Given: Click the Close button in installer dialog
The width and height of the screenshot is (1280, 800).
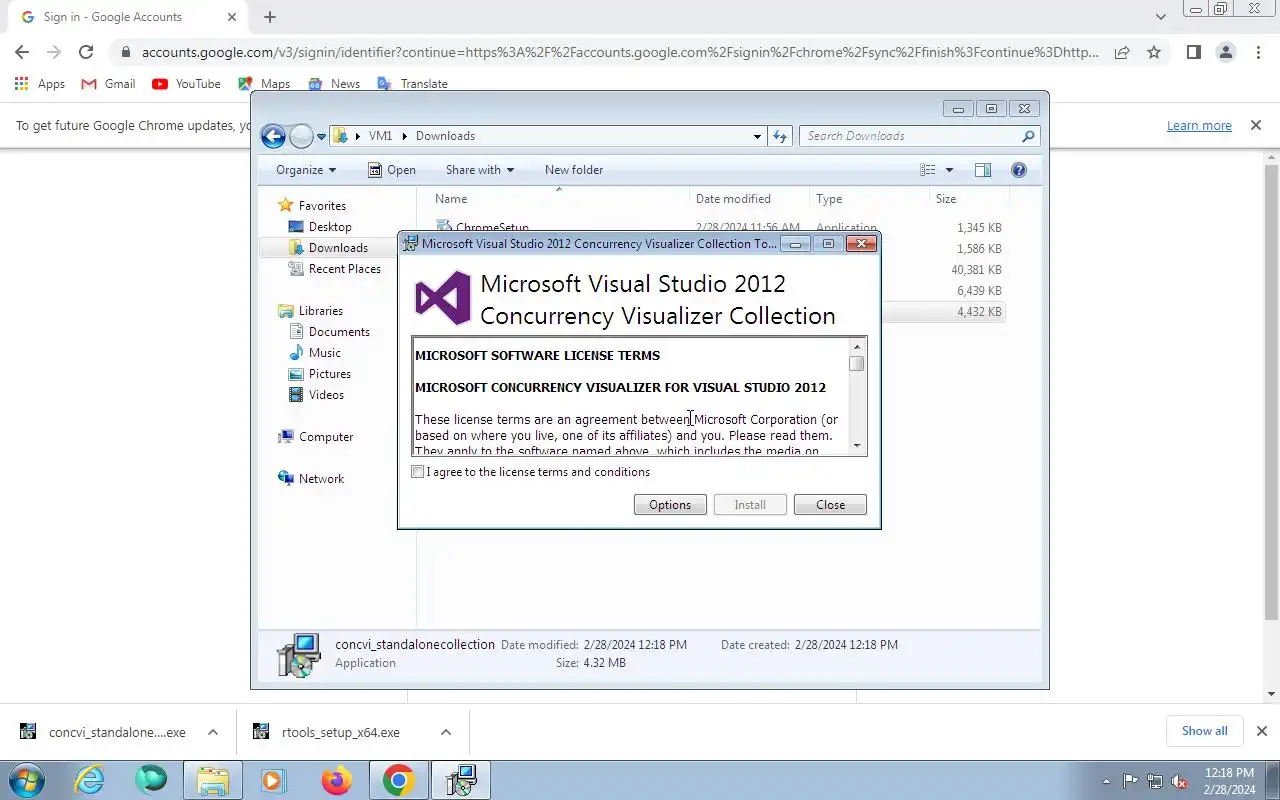Looking at the screenshot, I should [830, 505].
